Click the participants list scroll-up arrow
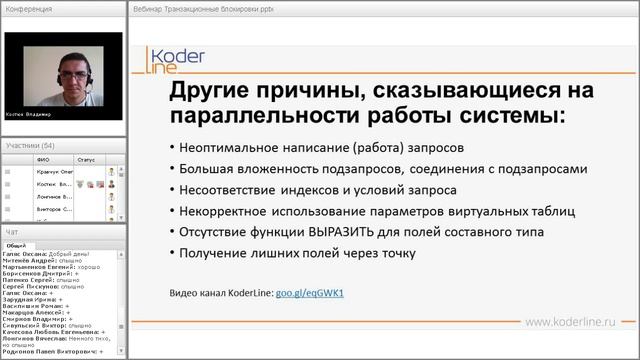This screenshot has width=640, height=360. coord(121,169)
